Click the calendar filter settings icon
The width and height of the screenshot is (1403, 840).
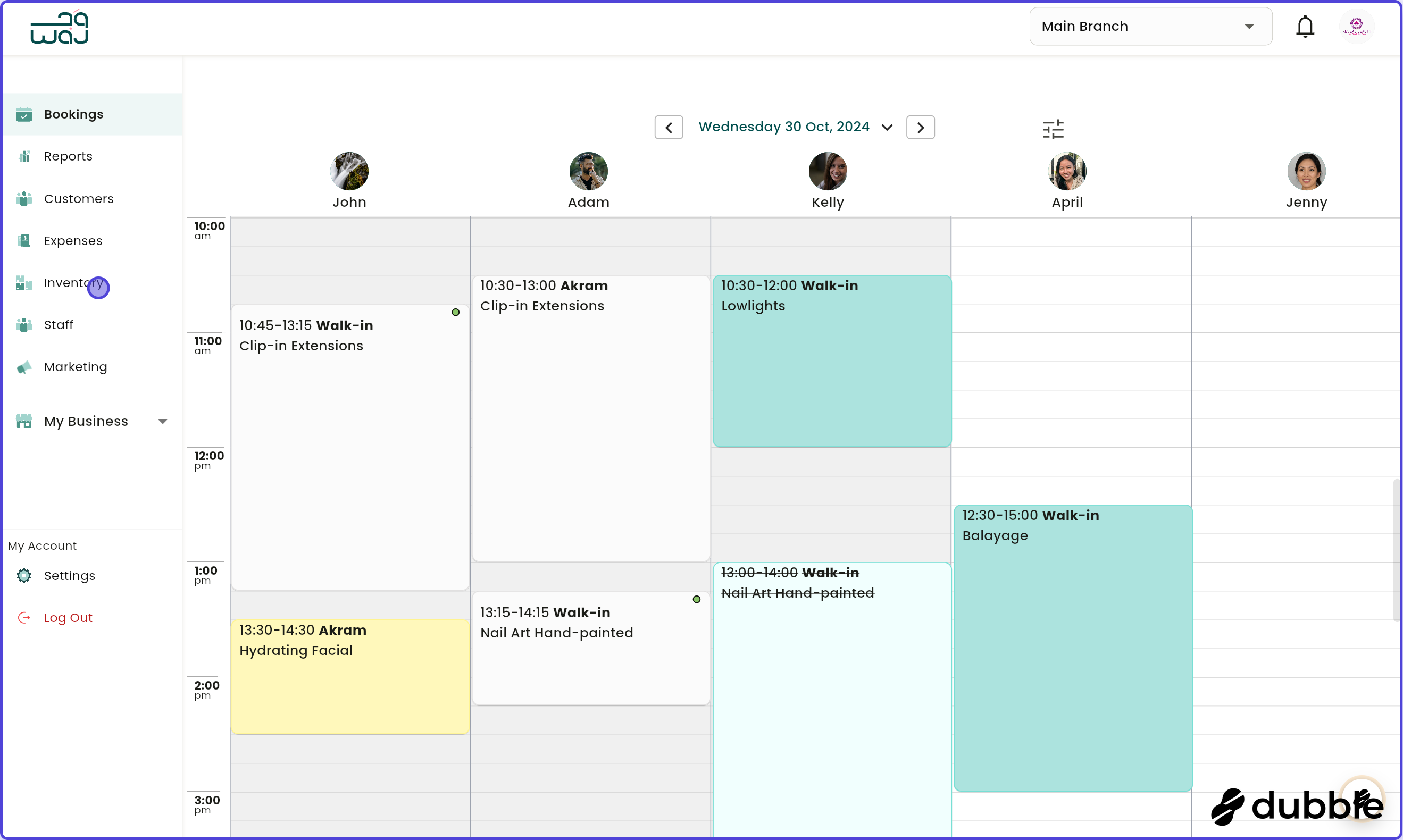point(1053,129)
